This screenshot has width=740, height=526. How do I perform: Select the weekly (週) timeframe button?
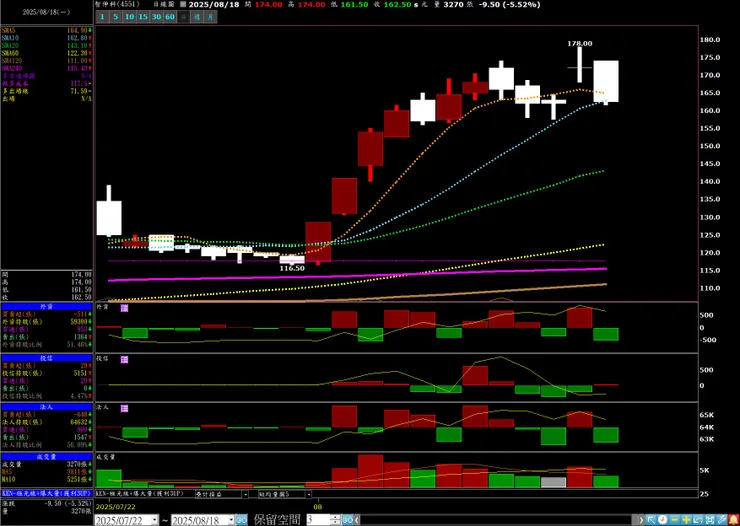tap(198, 17)
